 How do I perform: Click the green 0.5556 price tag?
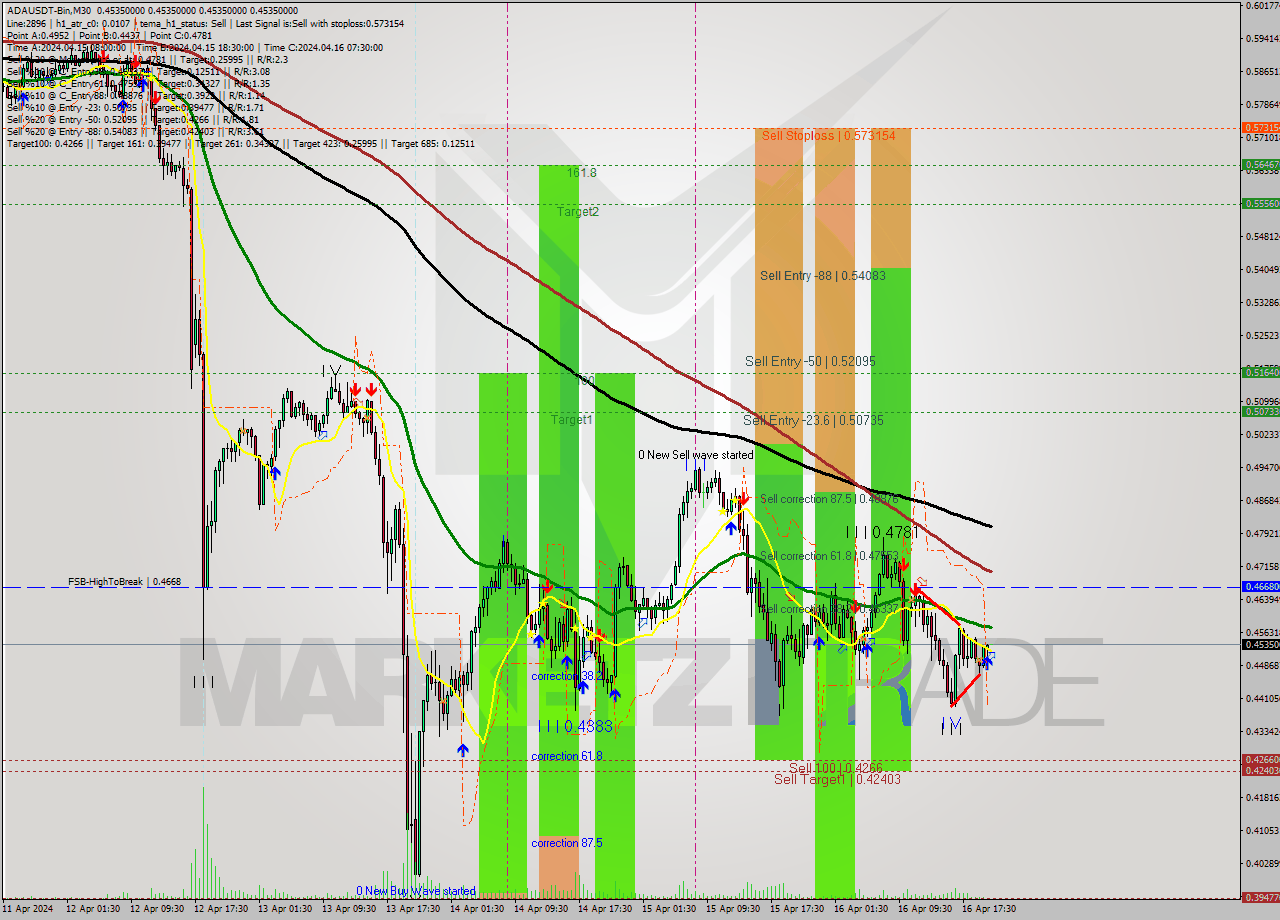pyautogui.click(x=1259, y=203)
